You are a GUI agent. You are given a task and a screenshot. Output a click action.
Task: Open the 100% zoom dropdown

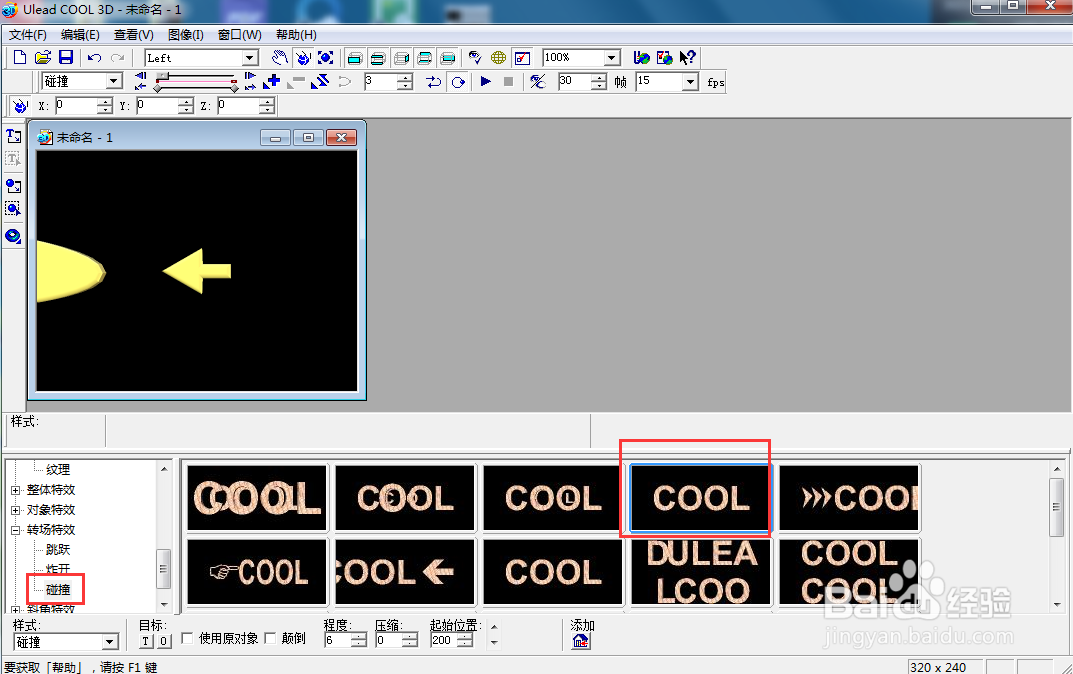pyautogui.click(x=612, y=57)
